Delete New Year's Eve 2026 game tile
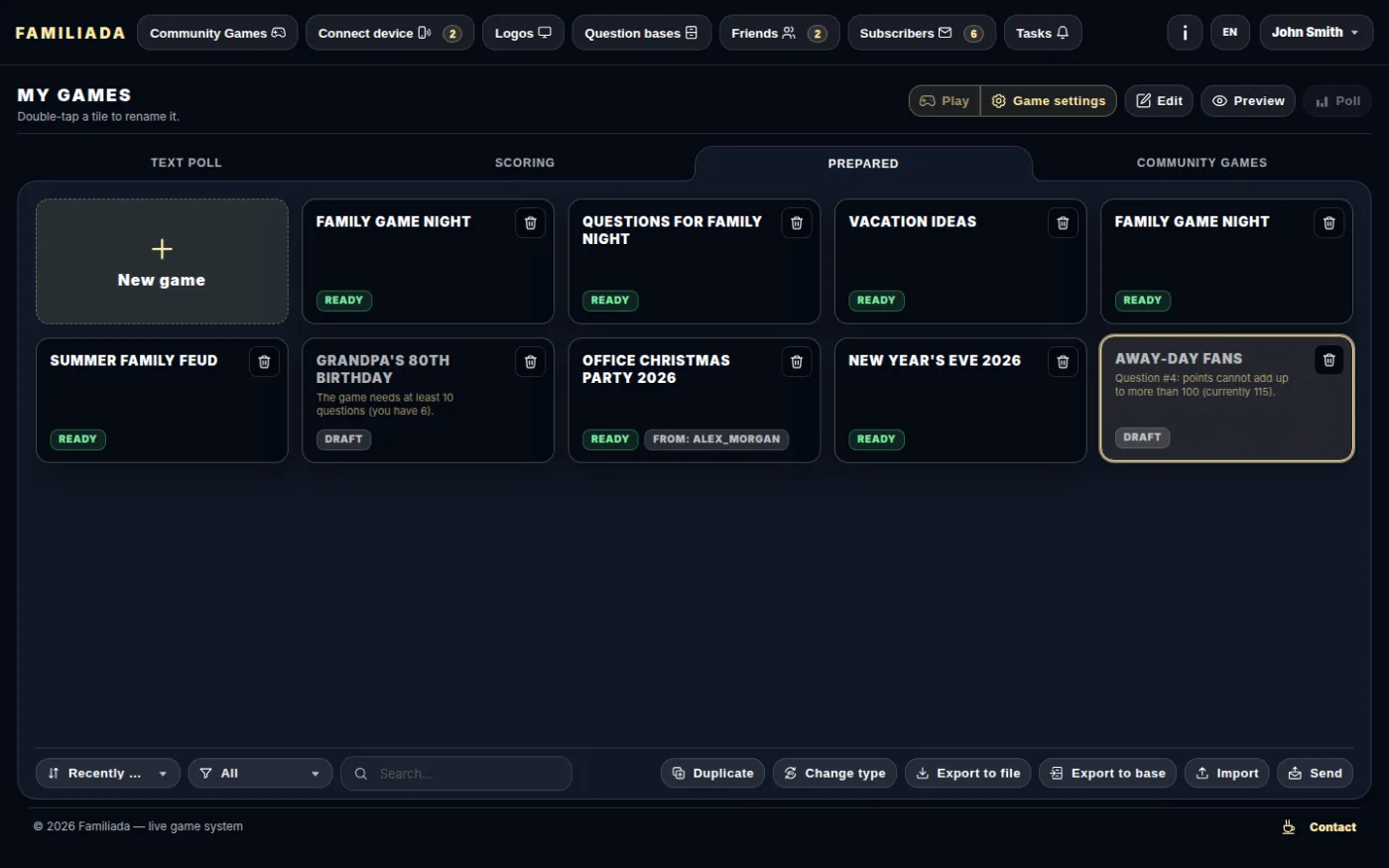 click(1063, 362)
